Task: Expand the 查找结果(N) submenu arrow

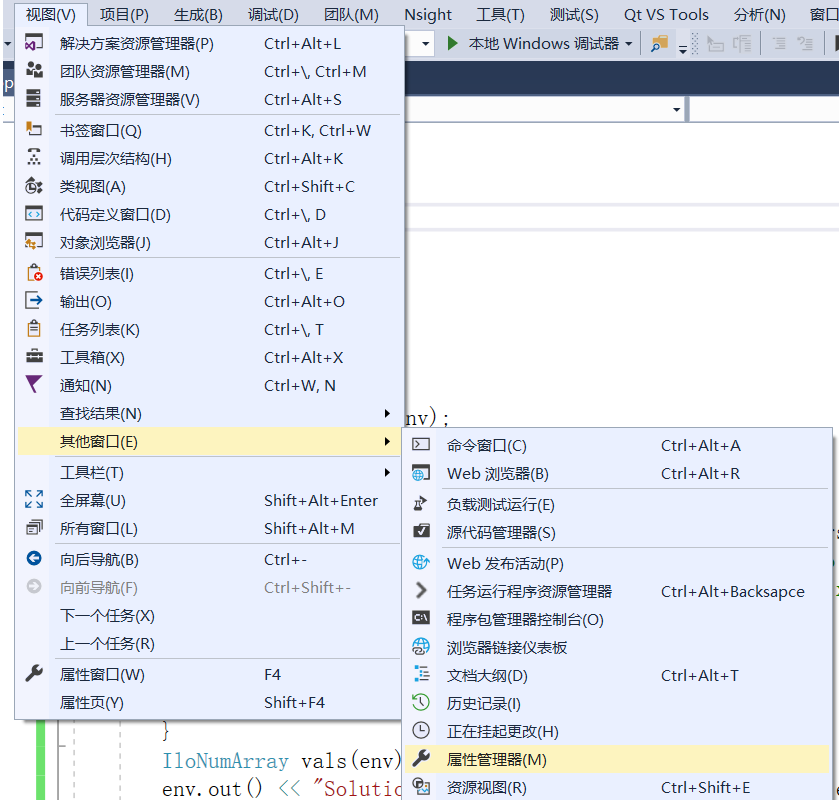Action: [387, 413]
